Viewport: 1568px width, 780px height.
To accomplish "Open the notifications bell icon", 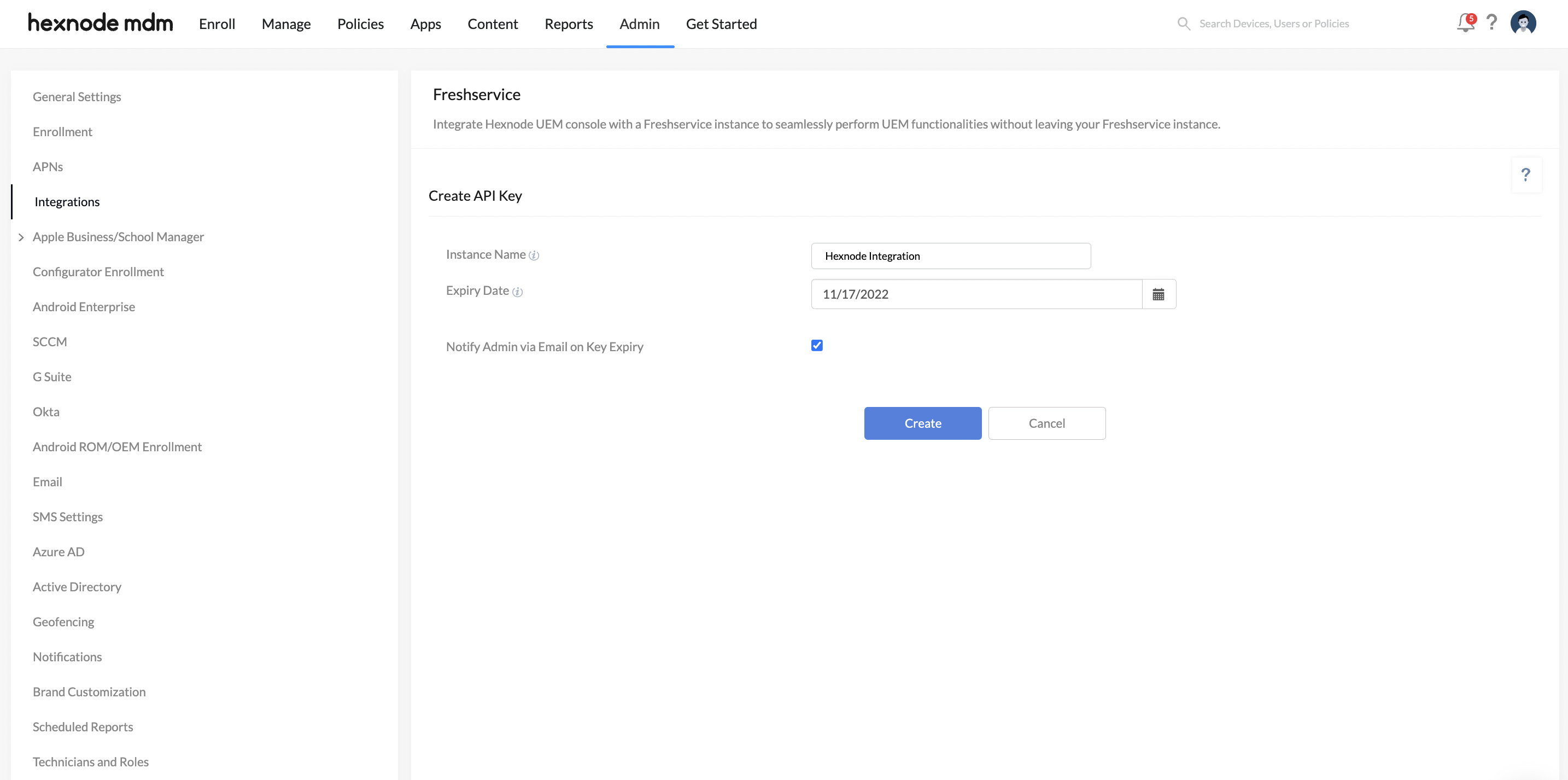I will coord(1465,23).
